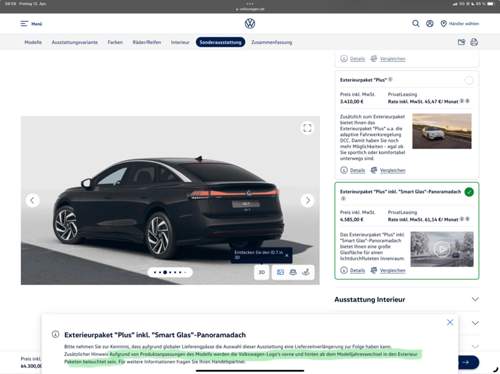The width and height of the screenshot is (500, 374).
Task: Select the Exterieurpaket "Plus" radio option
Action: click(469, 80)
